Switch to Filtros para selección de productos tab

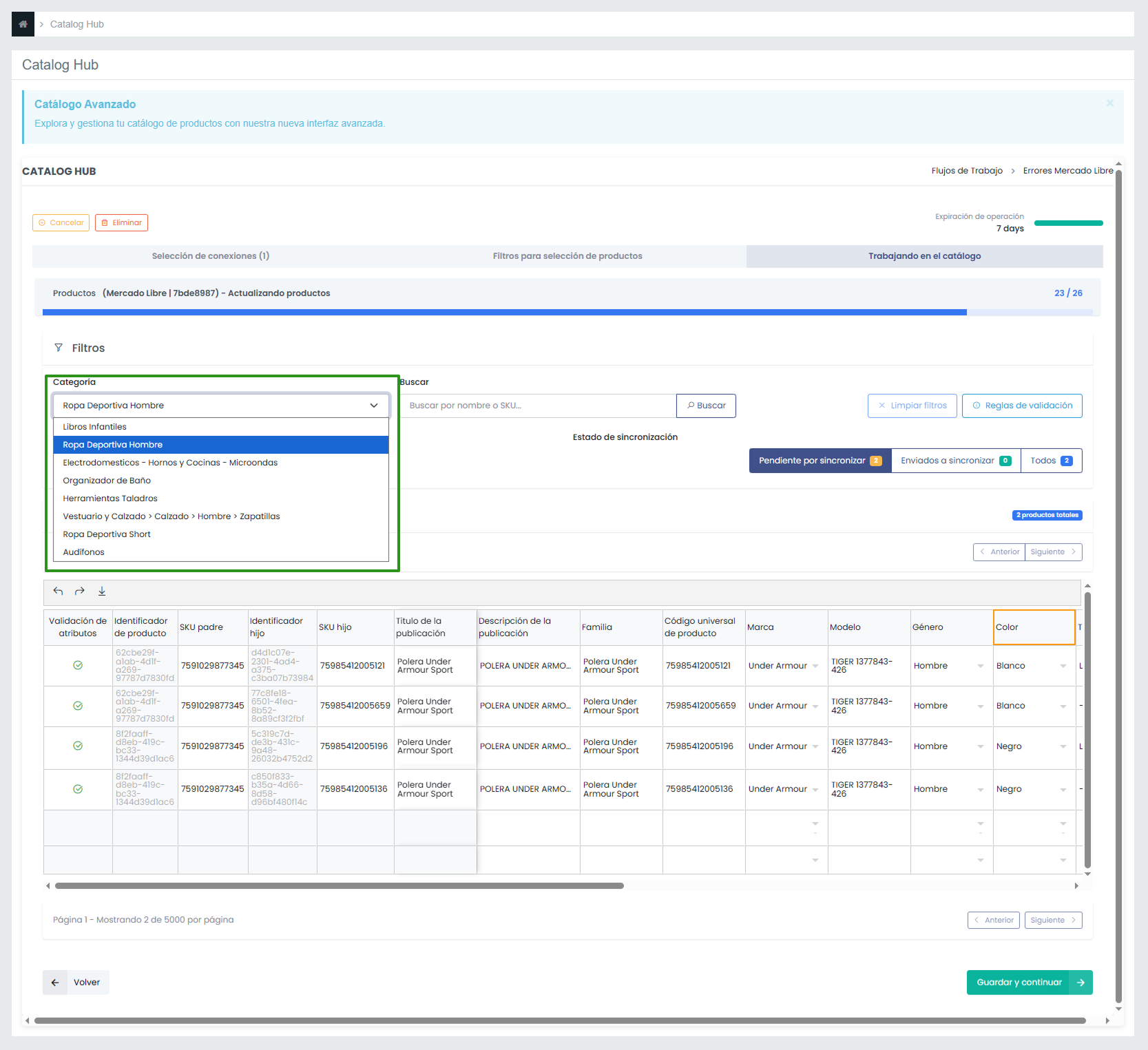(x=567, y=256)
